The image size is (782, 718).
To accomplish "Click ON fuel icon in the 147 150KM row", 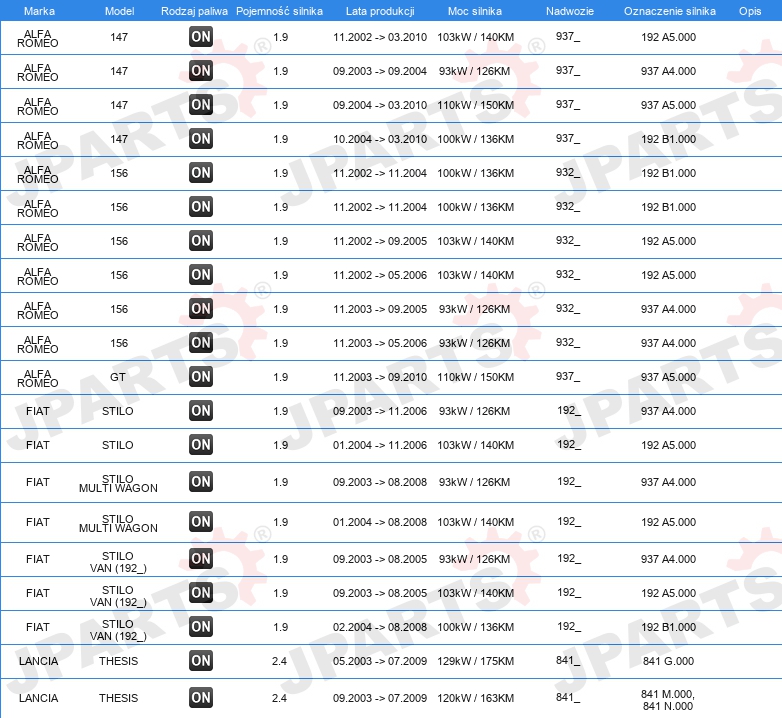I will (201, 104).
